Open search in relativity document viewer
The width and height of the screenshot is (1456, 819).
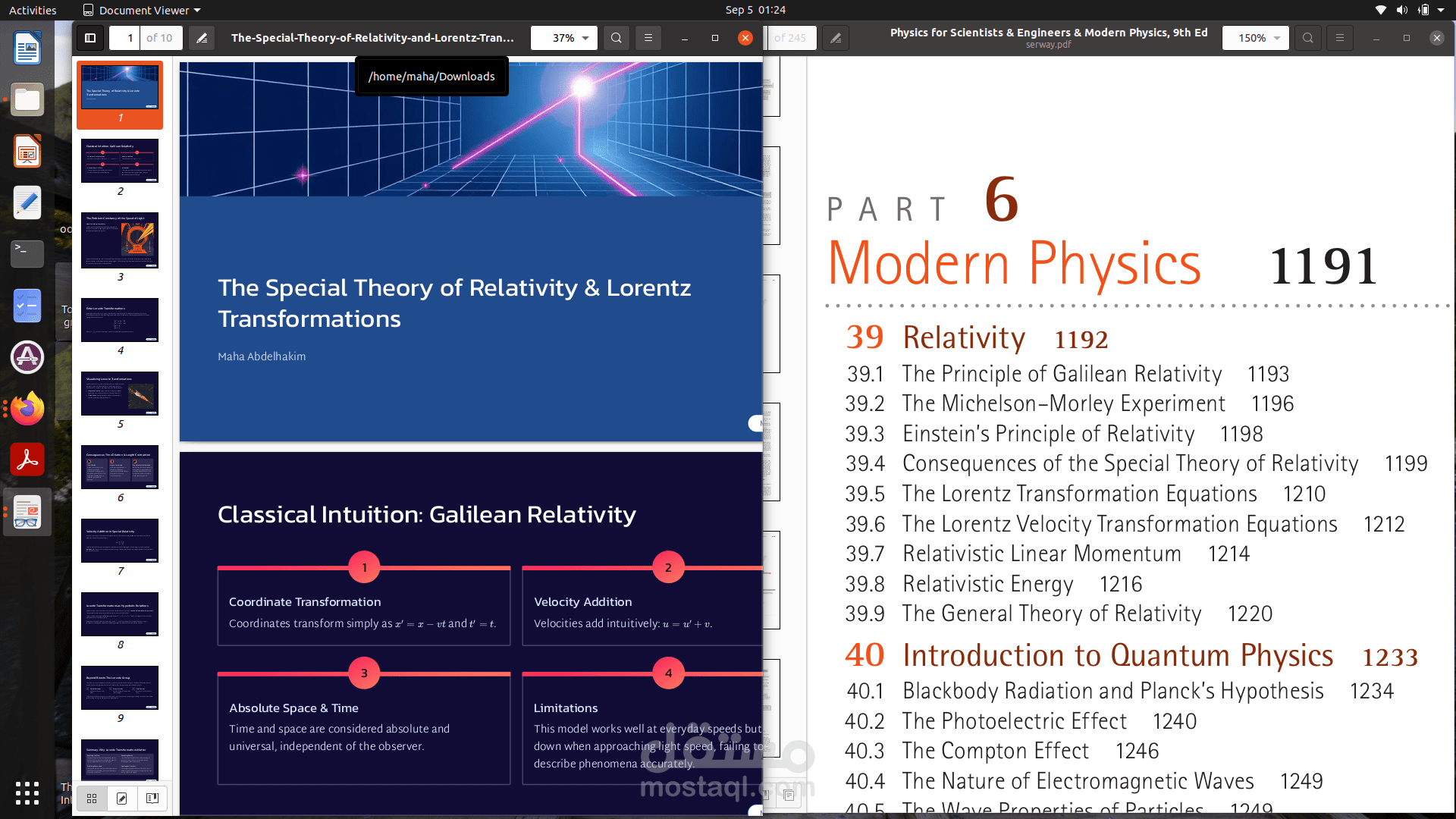pos(617,38)
